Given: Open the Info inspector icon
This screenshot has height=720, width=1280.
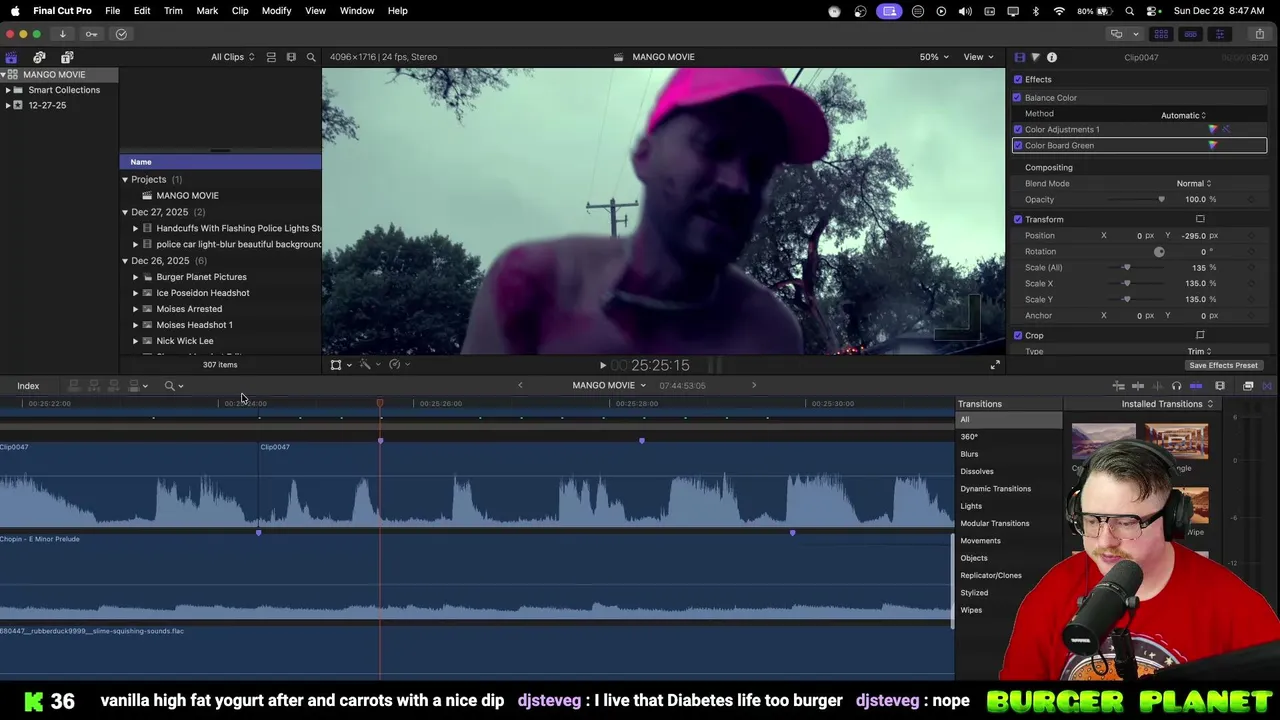Looking at the screenshot, I should (x=1052, y=57).
